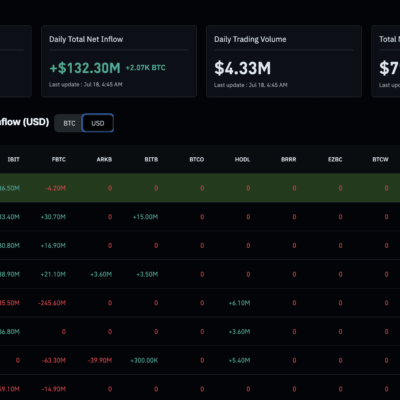
Task: Click the -245.60M FBTC cell
Action: point(52,303)
